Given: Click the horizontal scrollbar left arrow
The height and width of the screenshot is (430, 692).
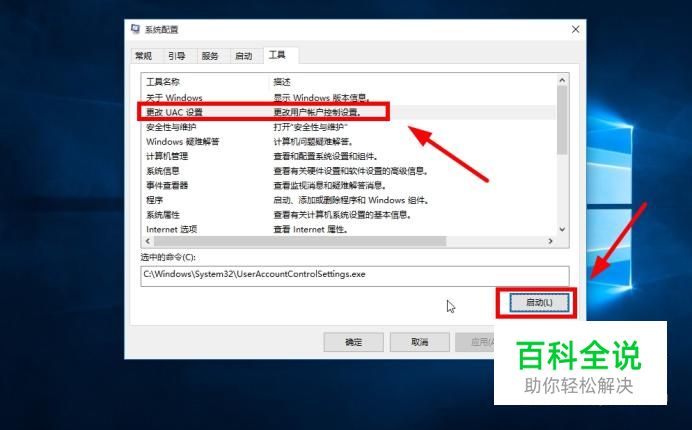Looking at the screenshot, I should pyautogui.click(x=148, y=241).
